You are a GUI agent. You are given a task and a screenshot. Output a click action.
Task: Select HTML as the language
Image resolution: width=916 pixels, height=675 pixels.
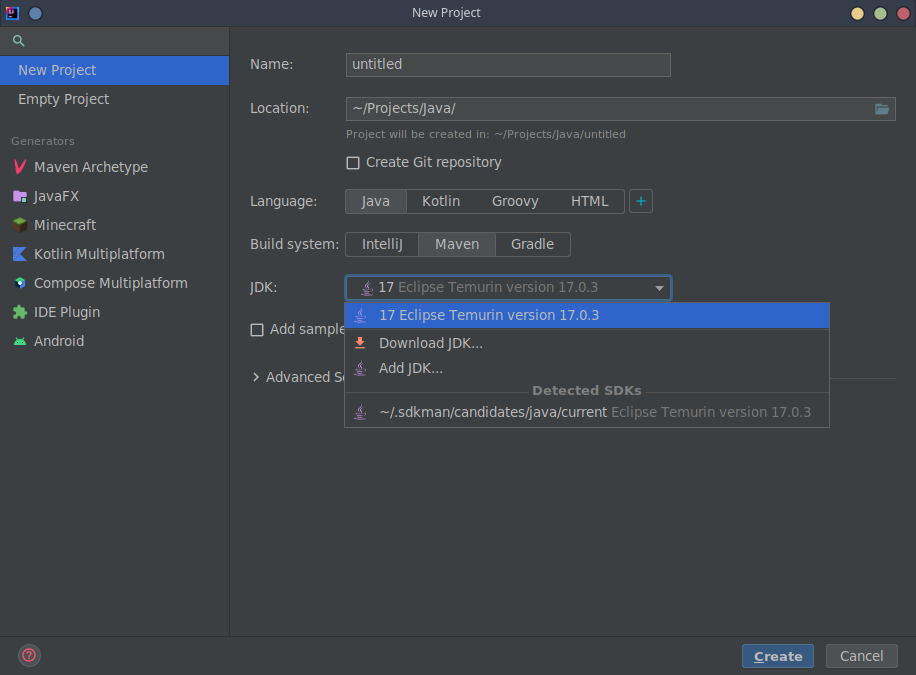point(589,201)
